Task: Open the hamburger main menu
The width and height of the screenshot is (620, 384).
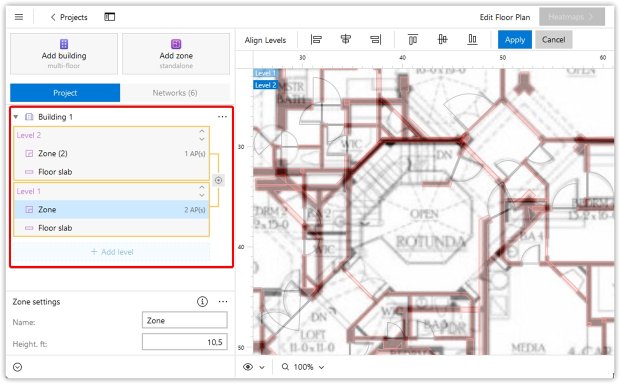Action: click(x=19, y=17)
